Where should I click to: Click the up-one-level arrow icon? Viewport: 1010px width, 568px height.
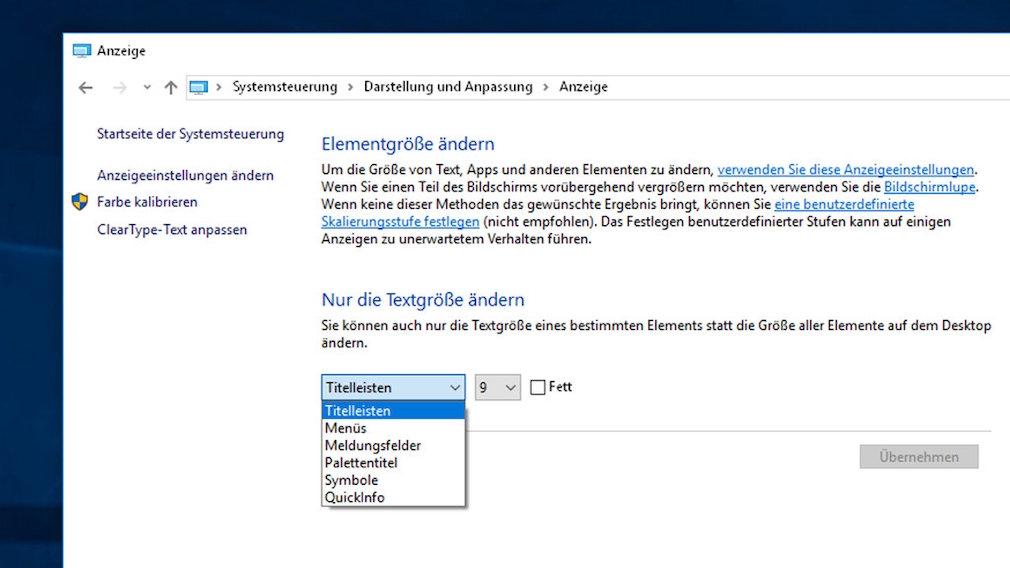171,88
